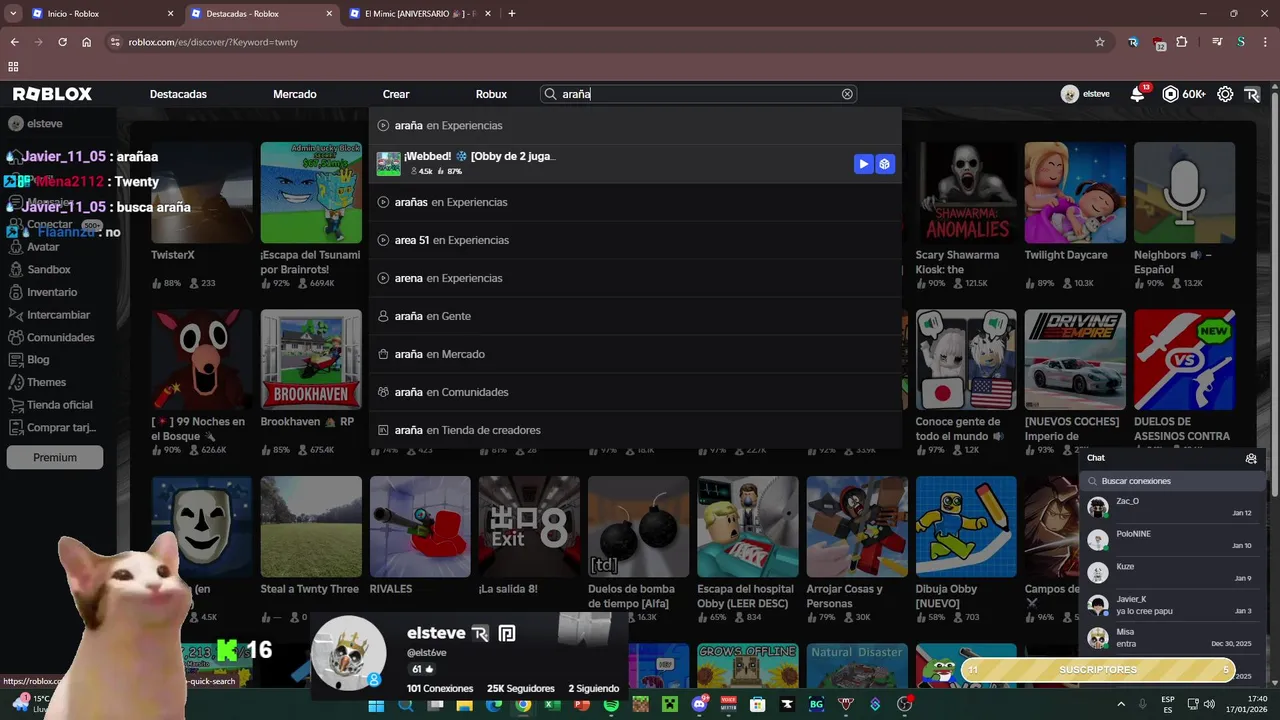Viewport: 1280px width, 720px height.
Task: Open the Dibuja Obby game thumbnail
Action: [x=966, y=527]
